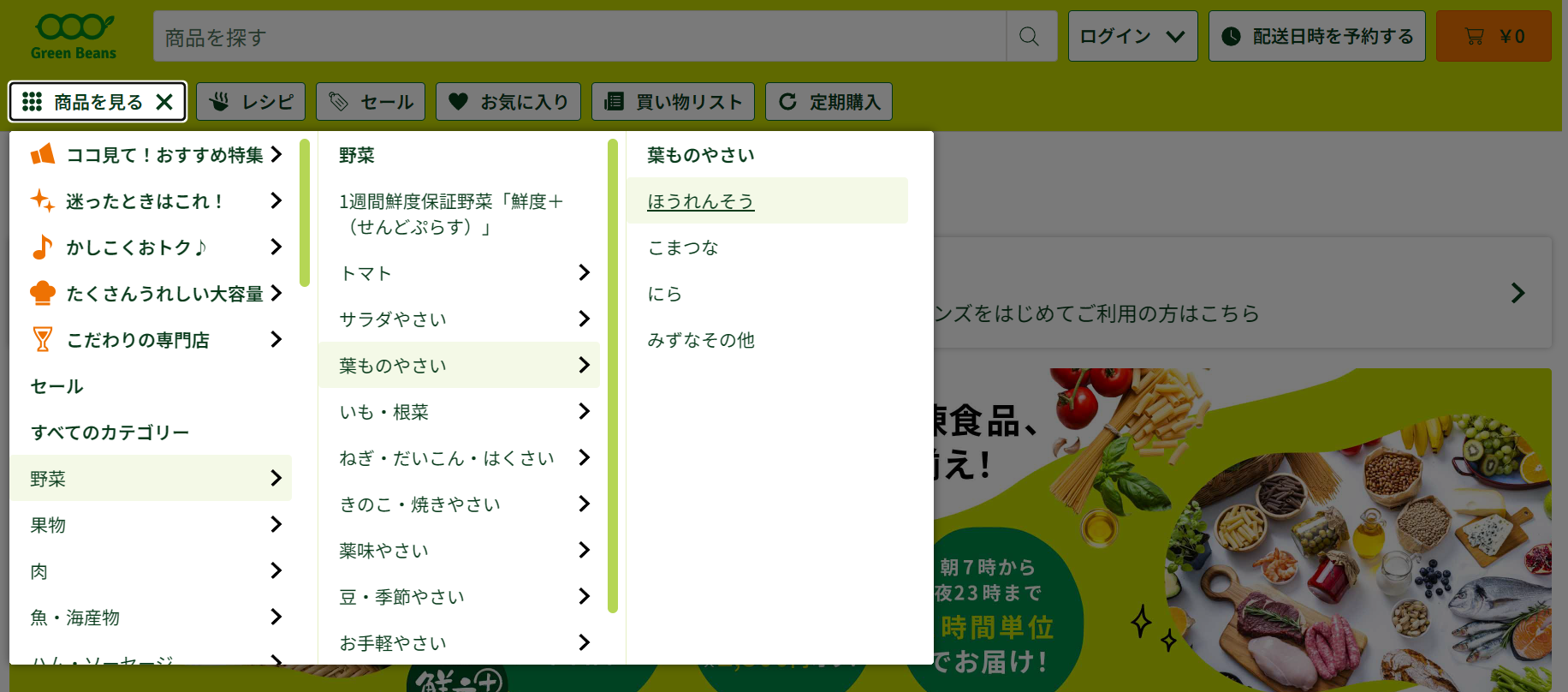Select いも・根菜 text
Screen dimensions: 1568x692
(x=384, y=412)
